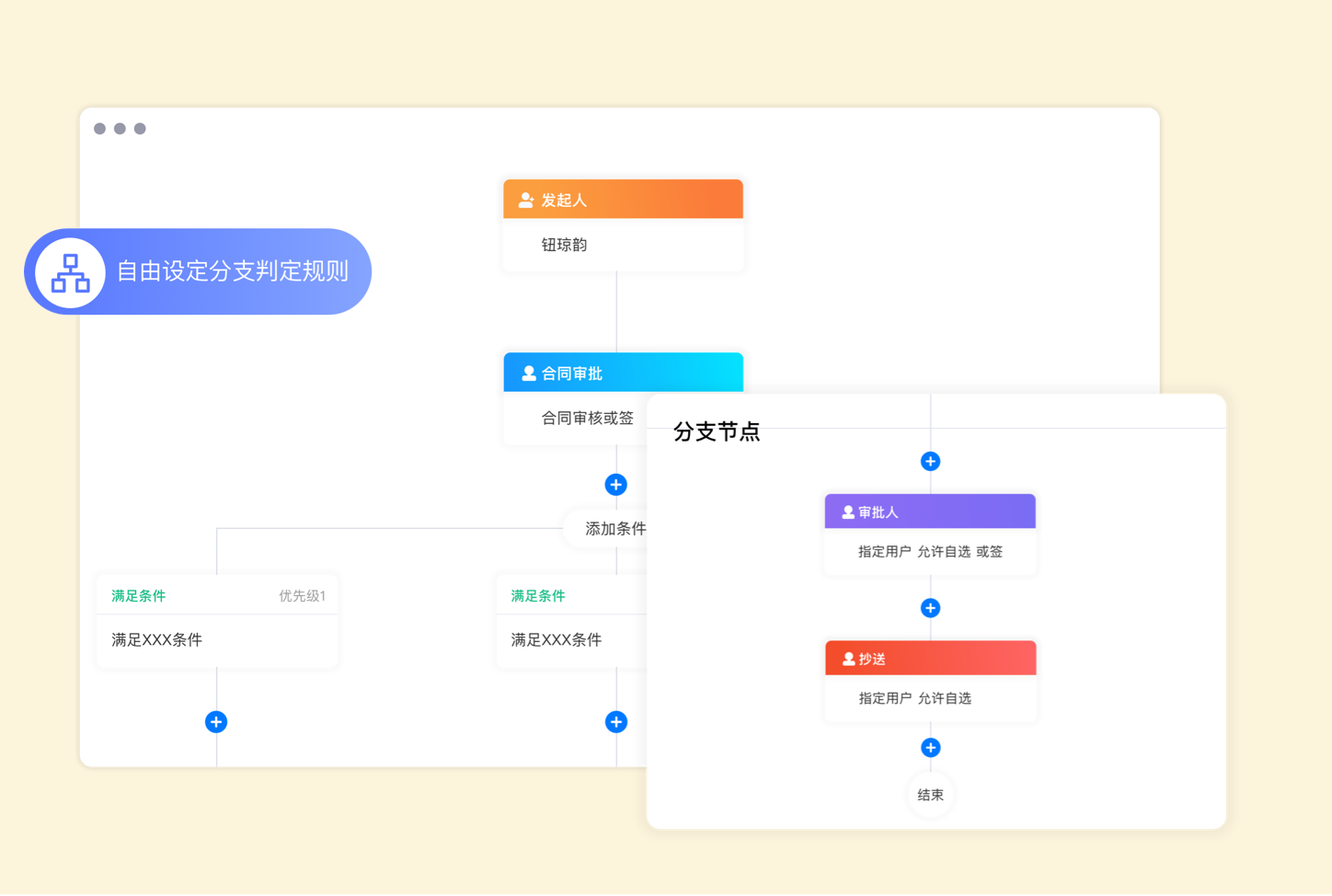Image resolution: width=1332 pixels, height=896 pixels.
Task: Open the 发起人 orange node header
Action: (623, 200)
